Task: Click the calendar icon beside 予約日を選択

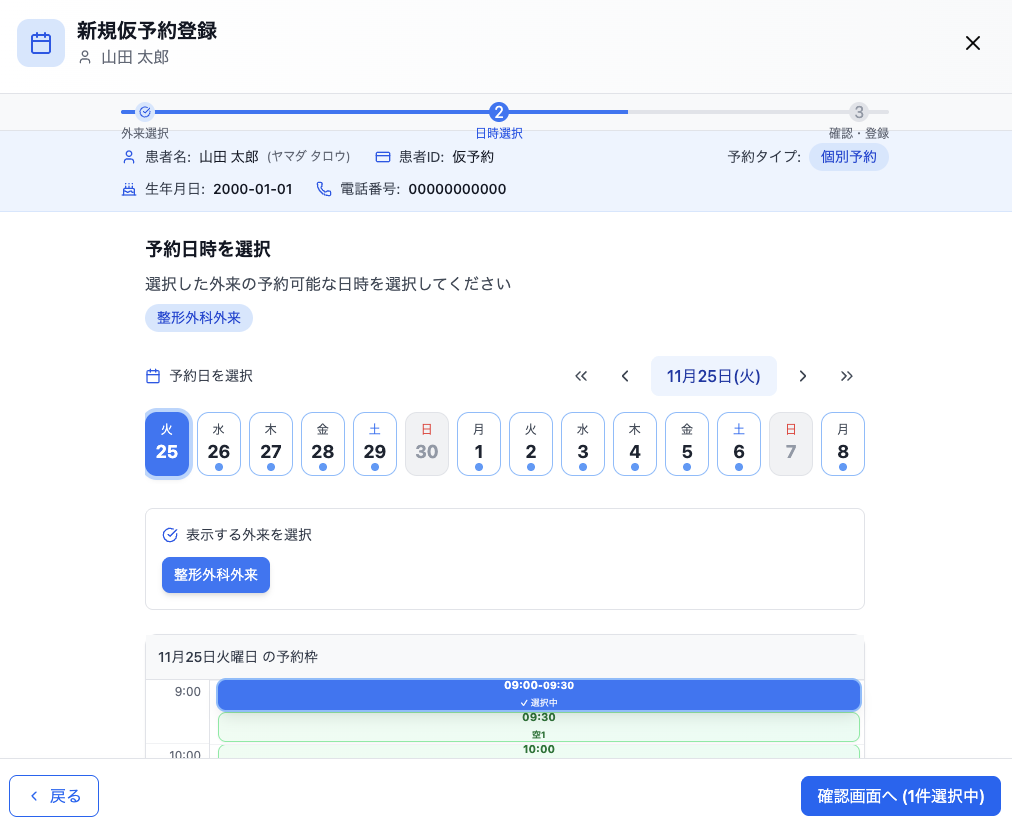Action: click(153, 376)
